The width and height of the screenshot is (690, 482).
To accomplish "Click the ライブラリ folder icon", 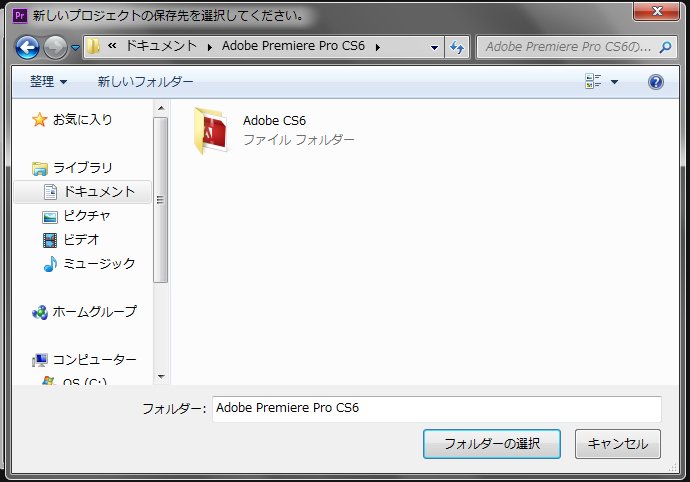I will pos(39,168).
